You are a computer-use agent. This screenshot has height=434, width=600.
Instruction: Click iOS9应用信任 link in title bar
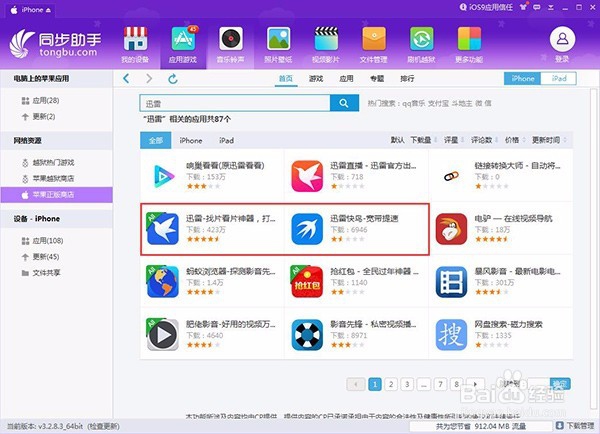click(486, 7)
